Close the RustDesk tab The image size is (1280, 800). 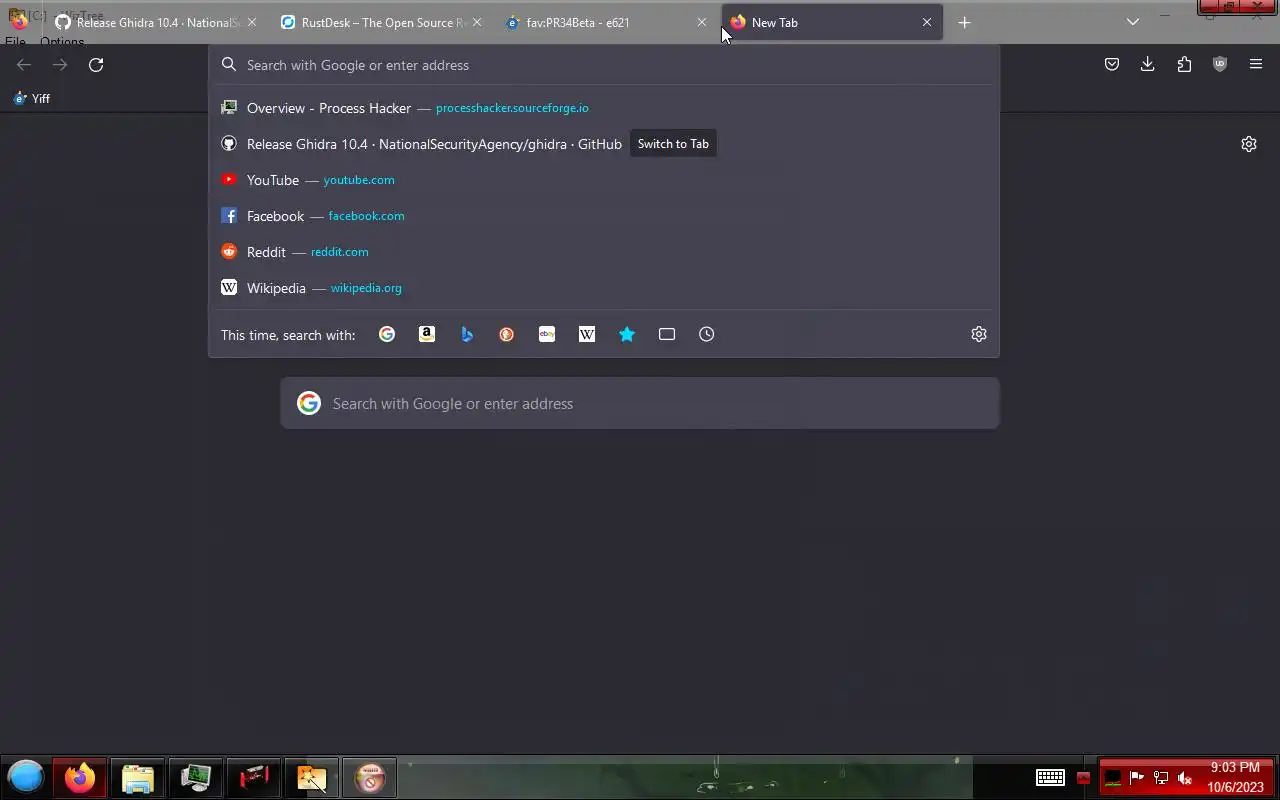(x=477, y=22)
